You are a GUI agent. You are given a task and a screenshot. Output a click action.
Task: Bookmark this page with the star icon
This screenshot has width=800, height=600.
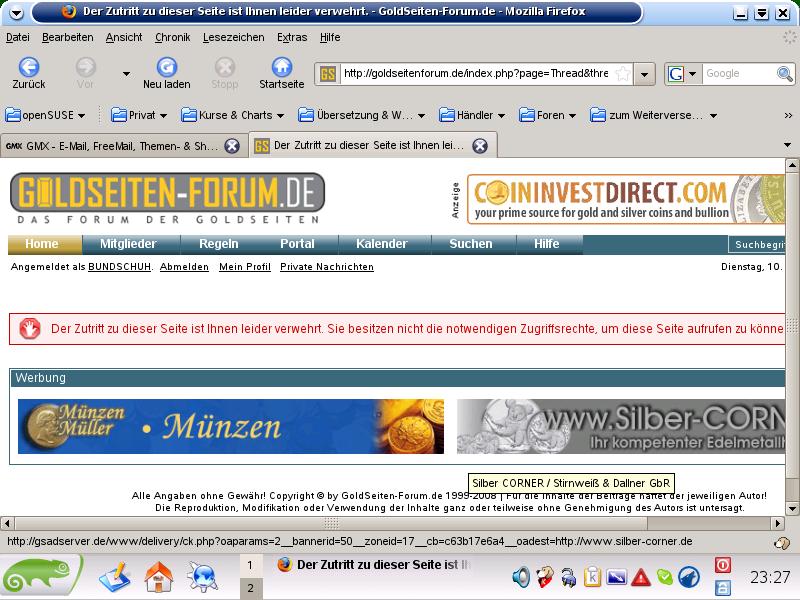[x=622, y=74]
